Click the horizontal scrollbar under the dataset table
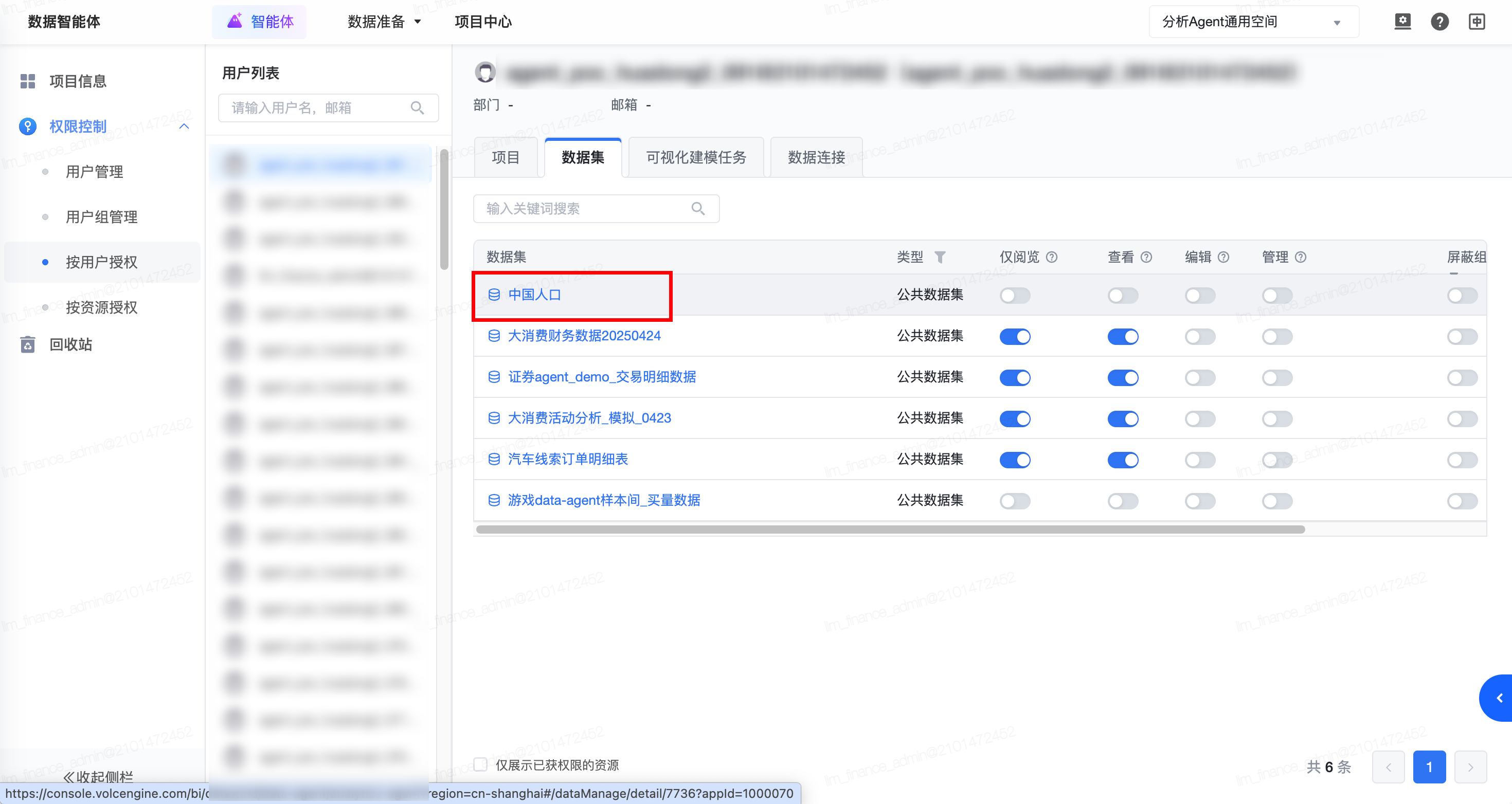This screenshot has width=1512, height=804. 890,529
